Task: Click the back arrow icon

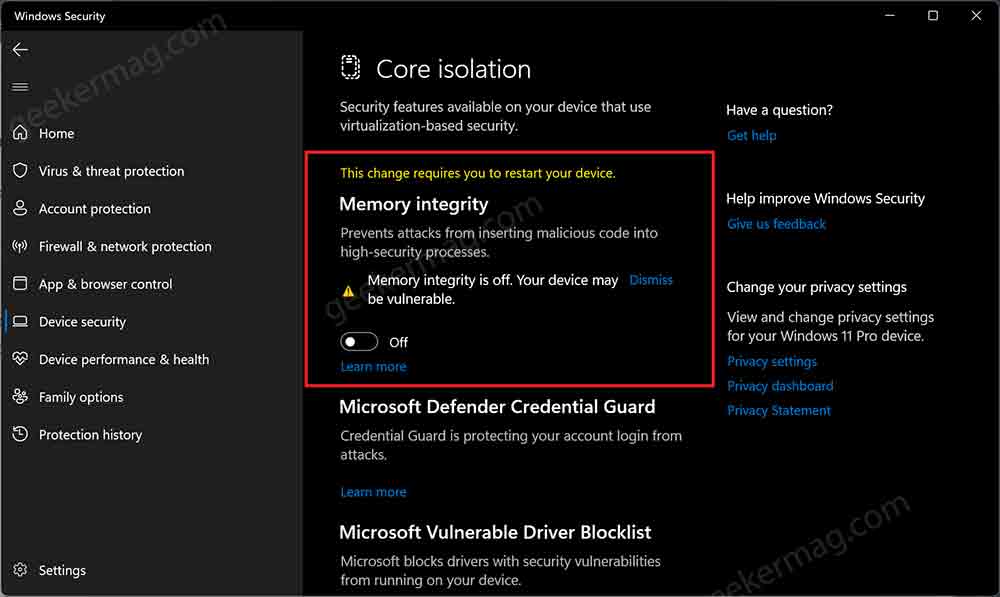Action: point(20,50)
